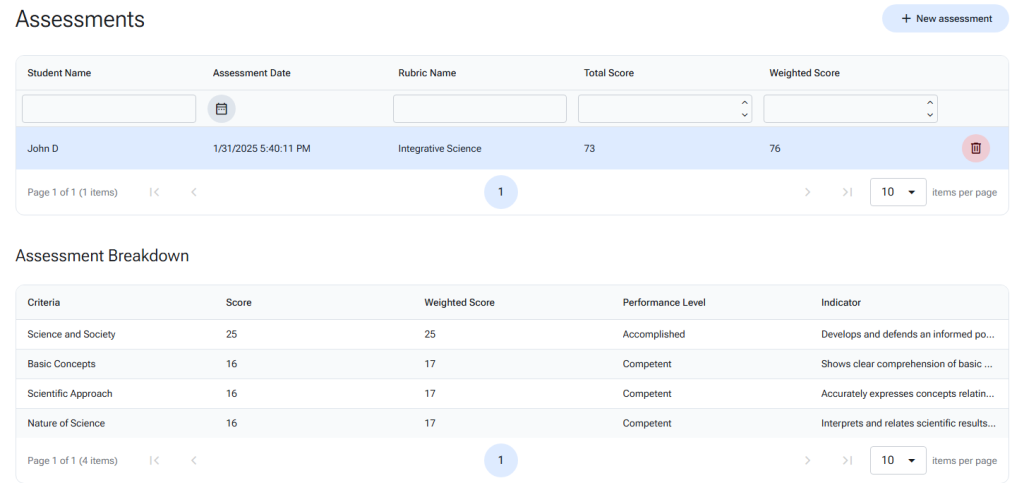Viewport: 1024px width, 483px height.
Task: Go to last page in Assessments pager
Action: pos(847,192)
